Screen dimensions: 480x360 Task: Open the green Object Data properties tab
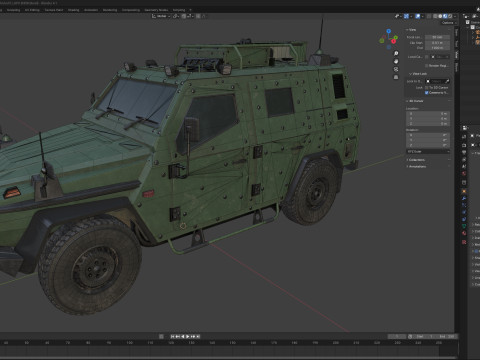click(464, 226)
